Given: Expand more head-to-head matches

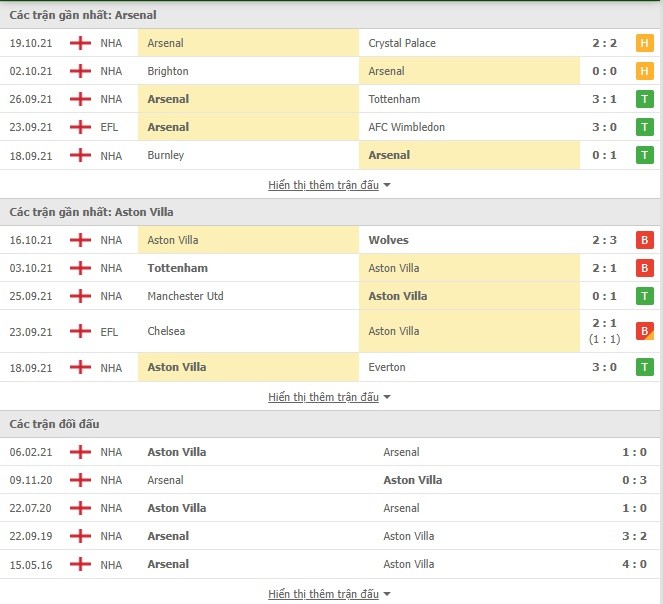Looking at the screenshot, I should click(329, 594).
